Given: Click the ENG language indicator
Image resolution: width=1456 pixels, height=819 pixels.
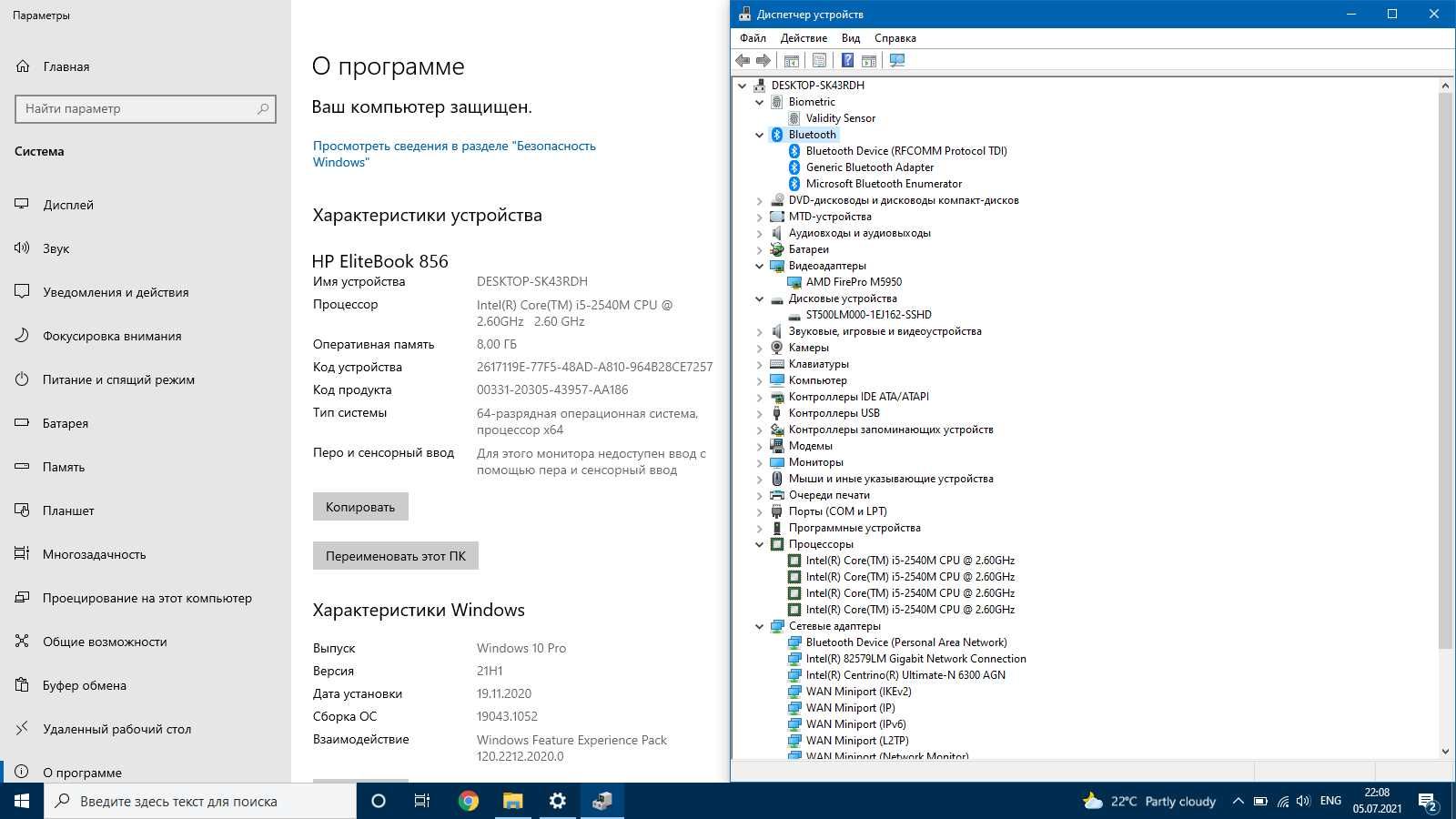Looking at the screenshot, I should pos(1330,801).
